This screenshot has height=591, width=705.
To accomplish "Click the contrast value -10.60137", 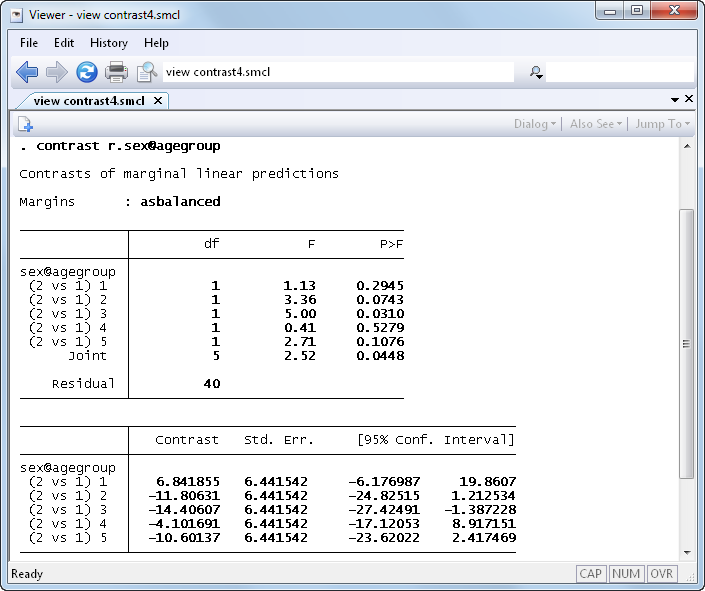I will [184, 537].
